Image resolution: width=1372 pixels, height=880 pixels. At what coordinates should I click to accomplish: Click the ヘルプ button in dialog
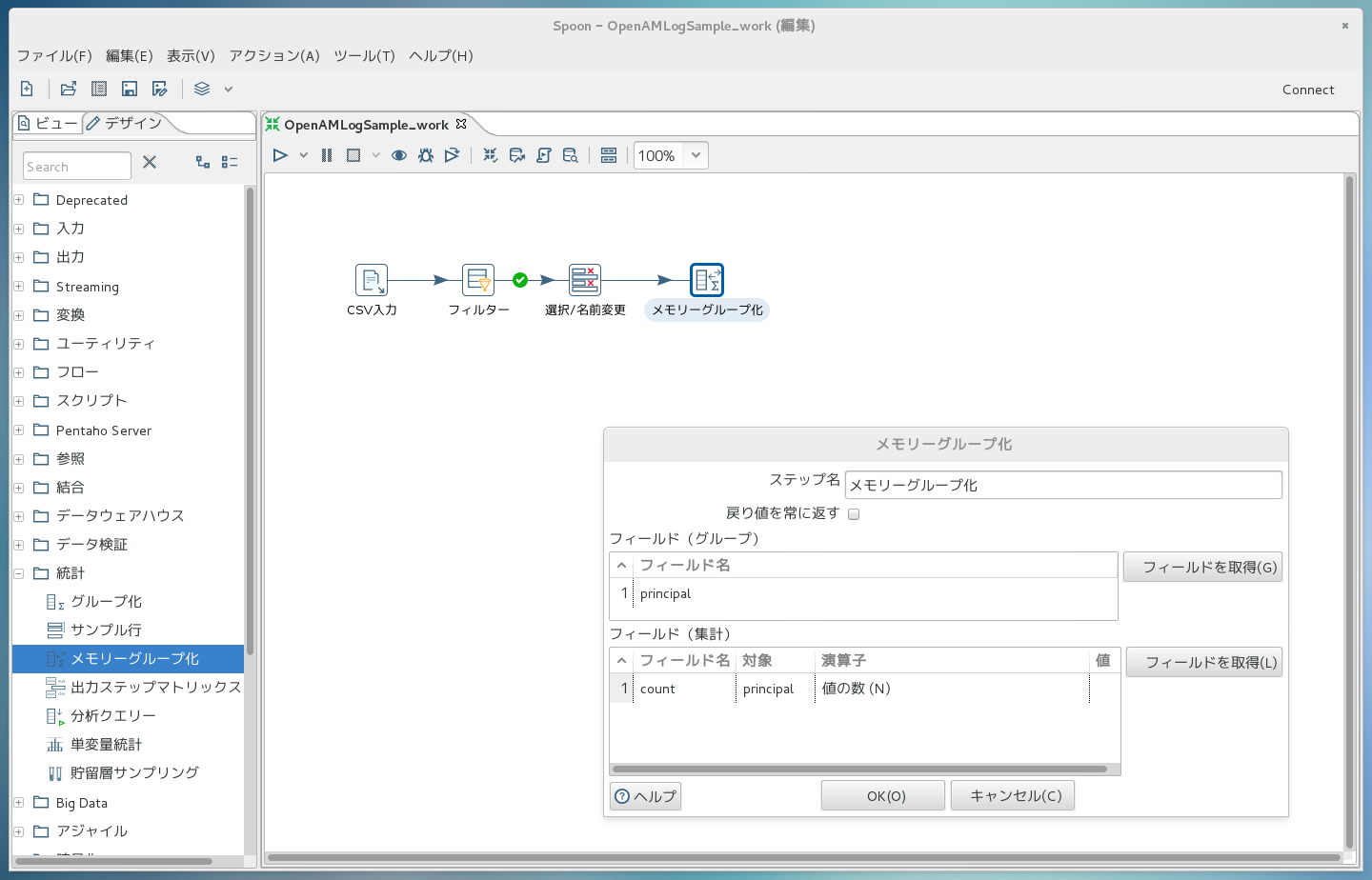click(x=645, y=796)
